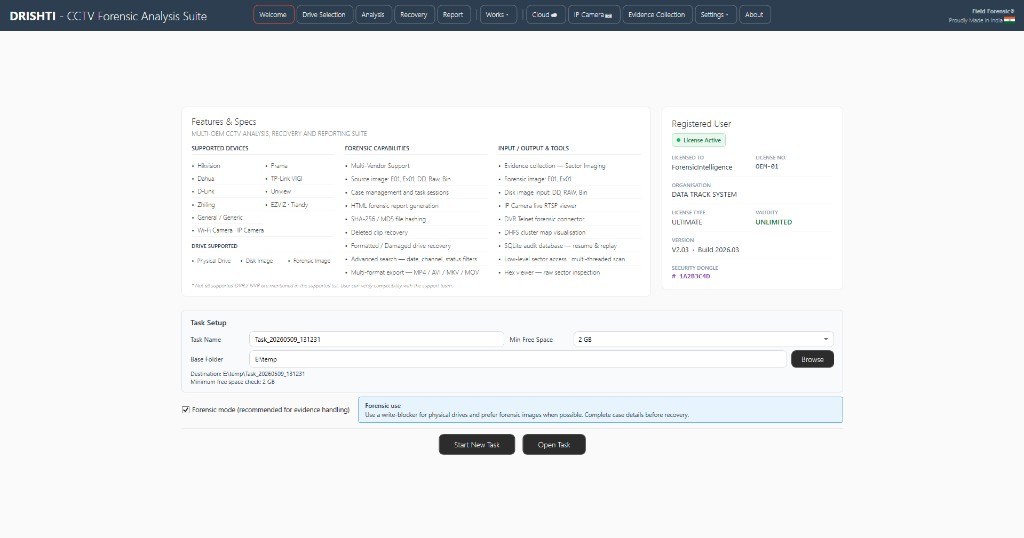Click 'Formatted / Damaged drive recovery' line

400,245
